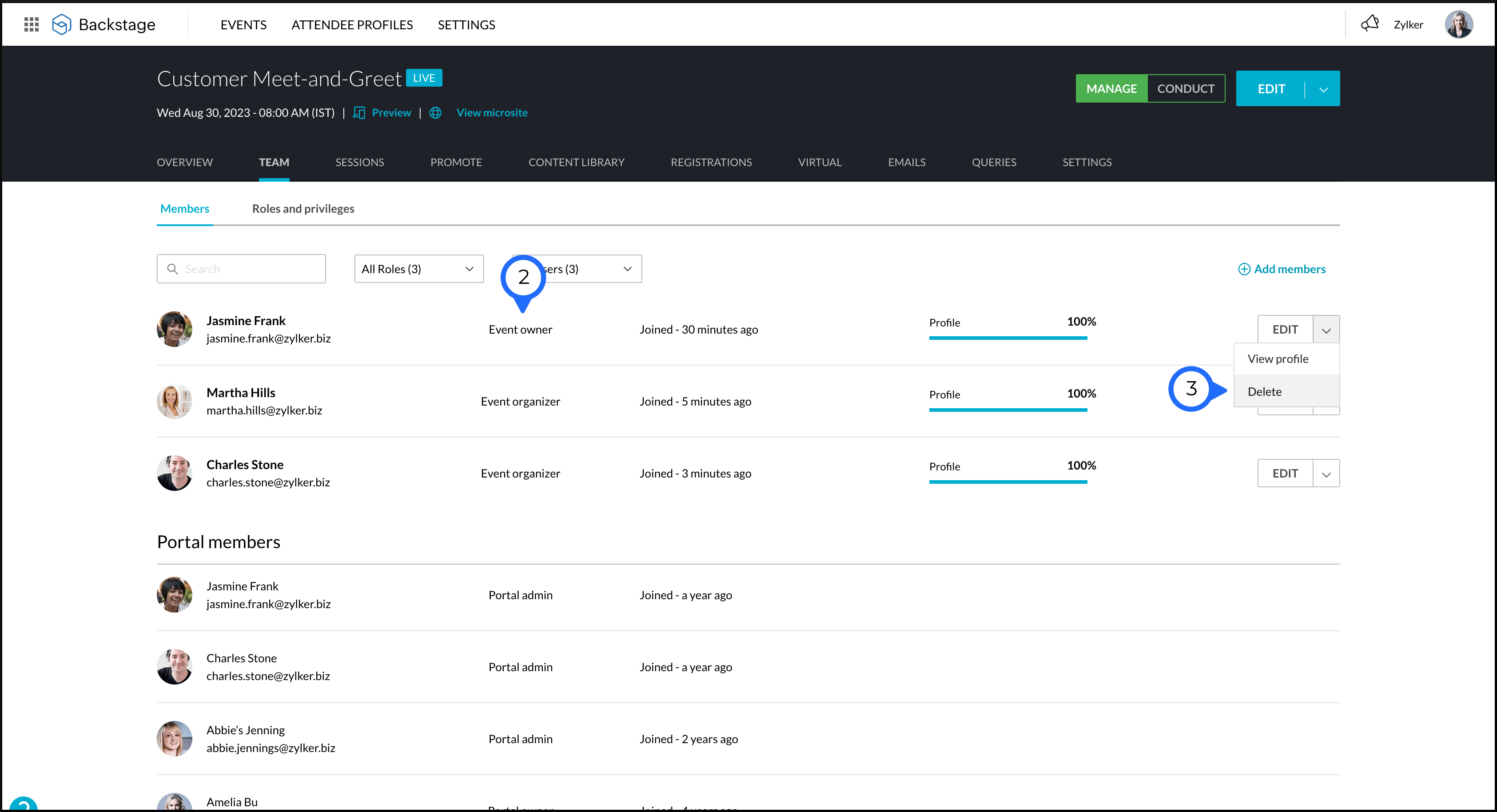Screen dimensions: 1497x812
Task: Switch to the SESSIONS tab
Action: coord(360,162)
